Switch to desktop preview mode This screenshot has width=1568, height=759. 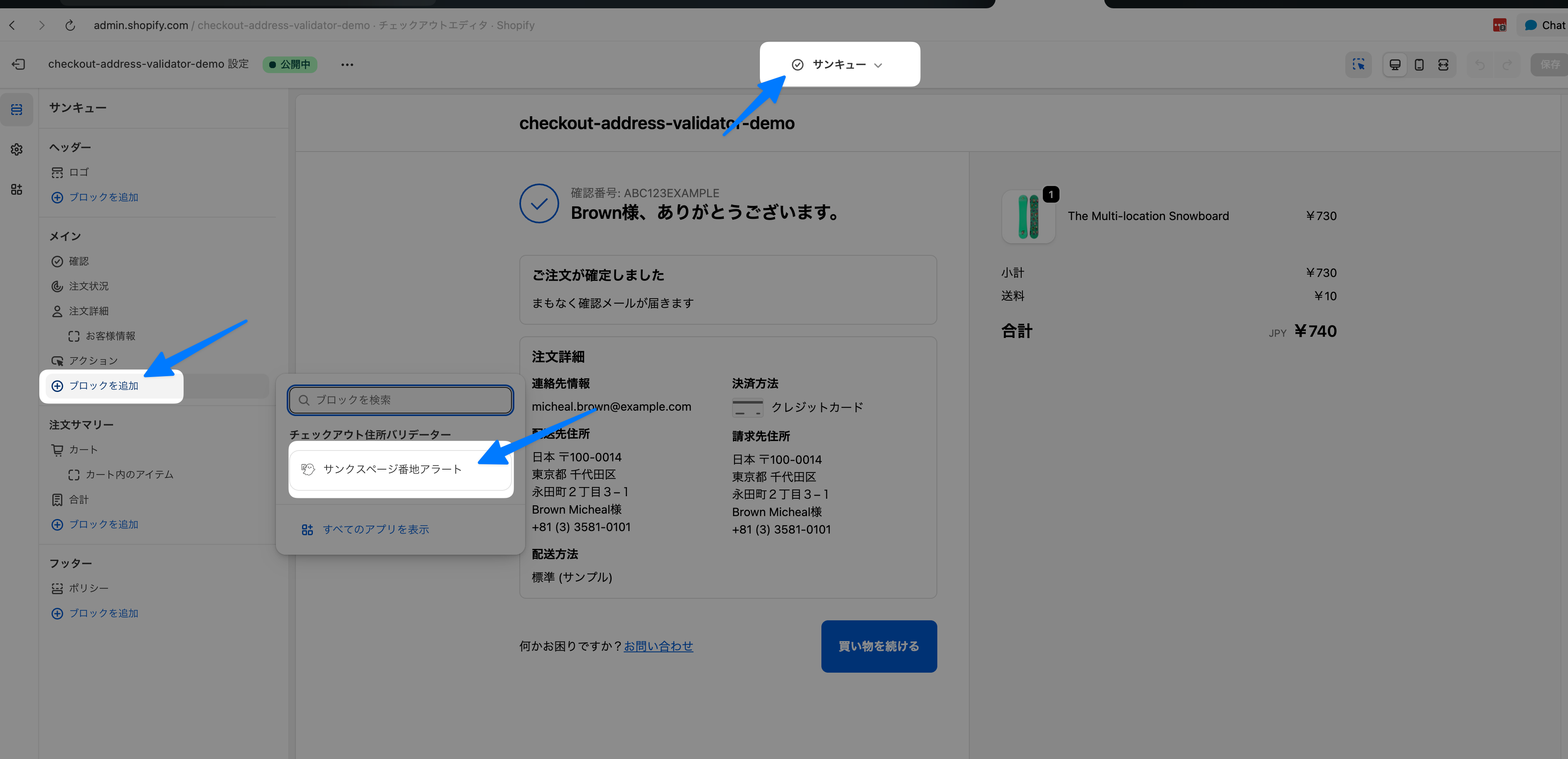1394,64
